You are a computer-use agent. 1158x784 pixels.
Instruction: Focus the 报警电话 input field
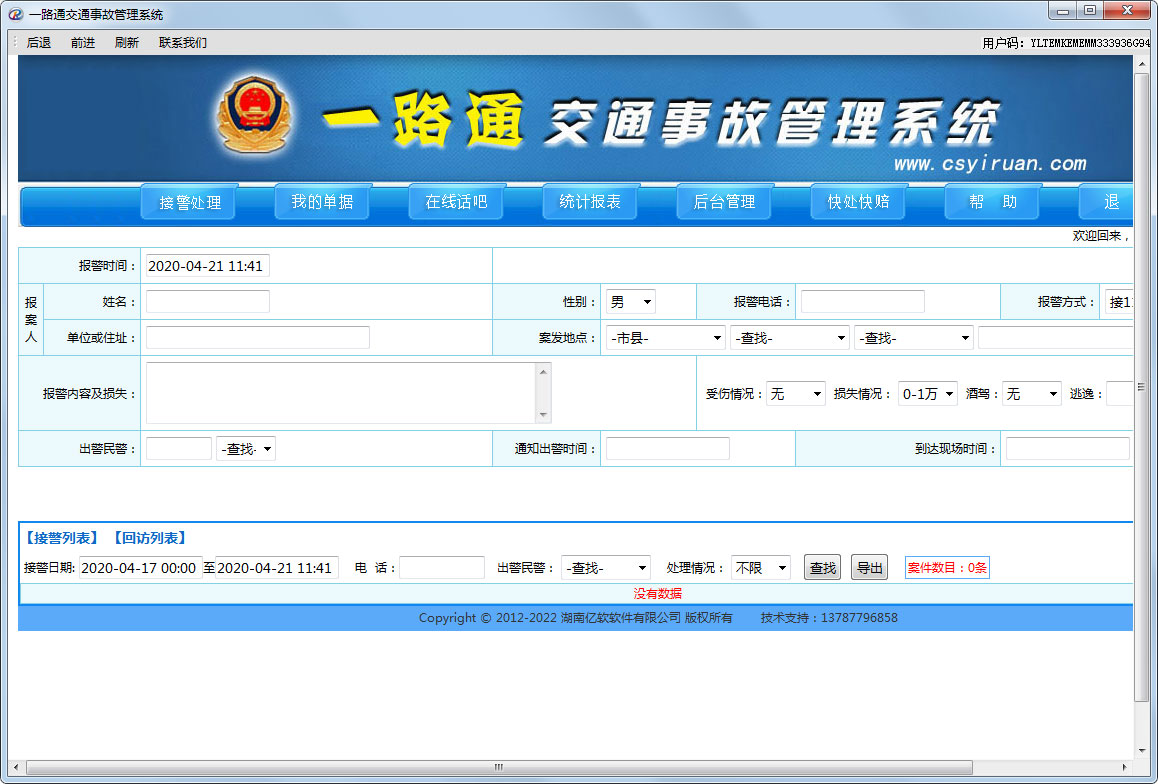(x=863, y=301)
